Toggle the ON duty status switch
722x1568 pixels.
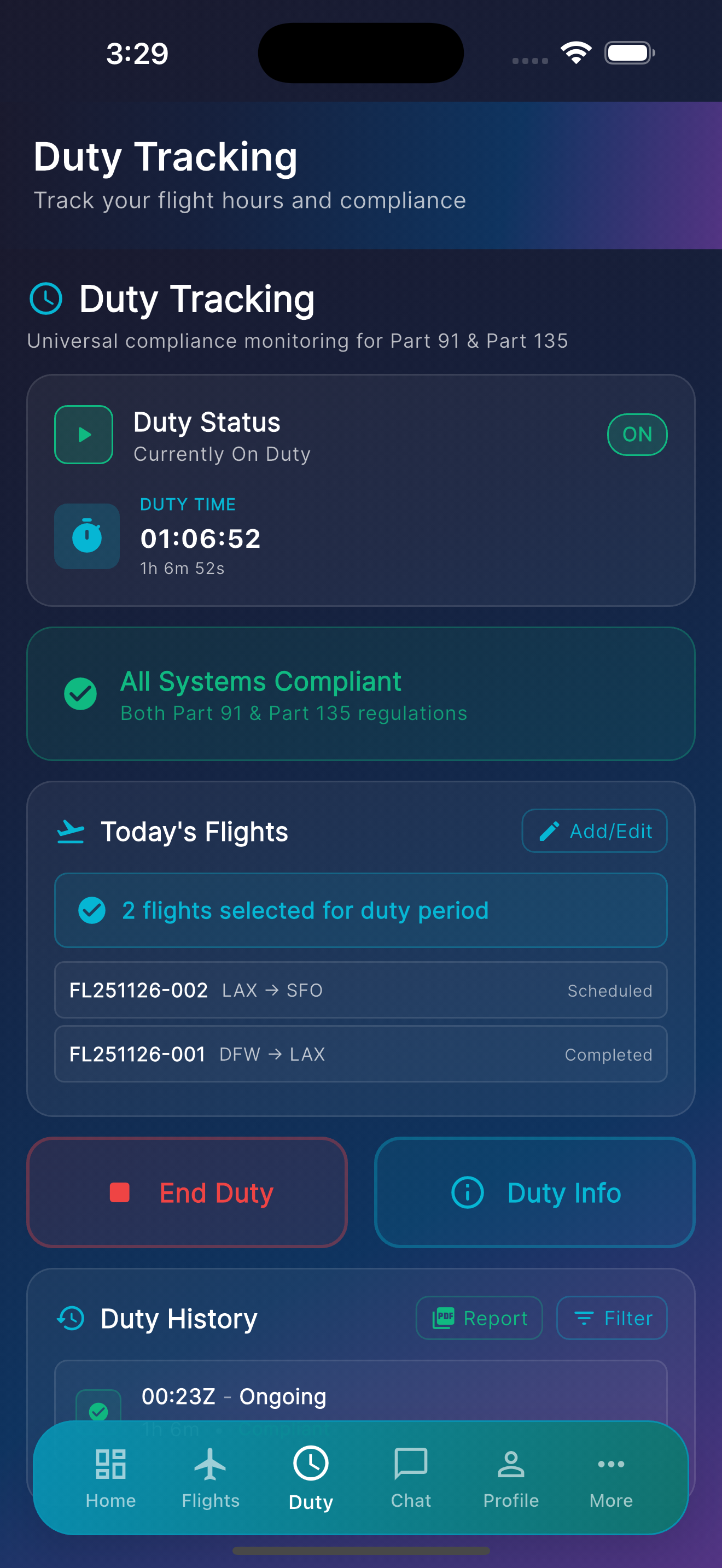[637, 434]
